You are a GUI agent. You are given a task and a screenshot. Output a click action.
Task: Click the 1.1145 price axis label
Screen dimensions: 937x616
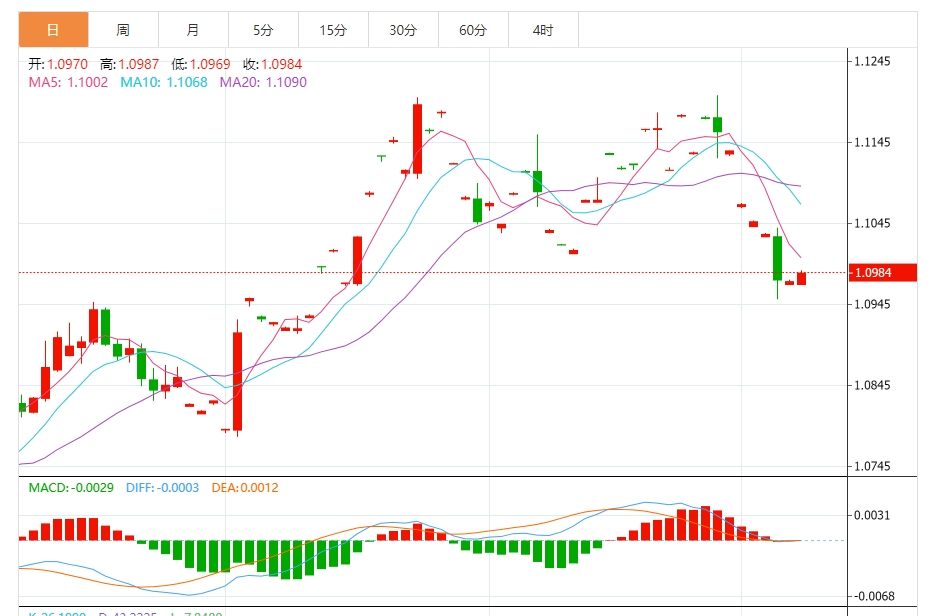tap(872, 142)
